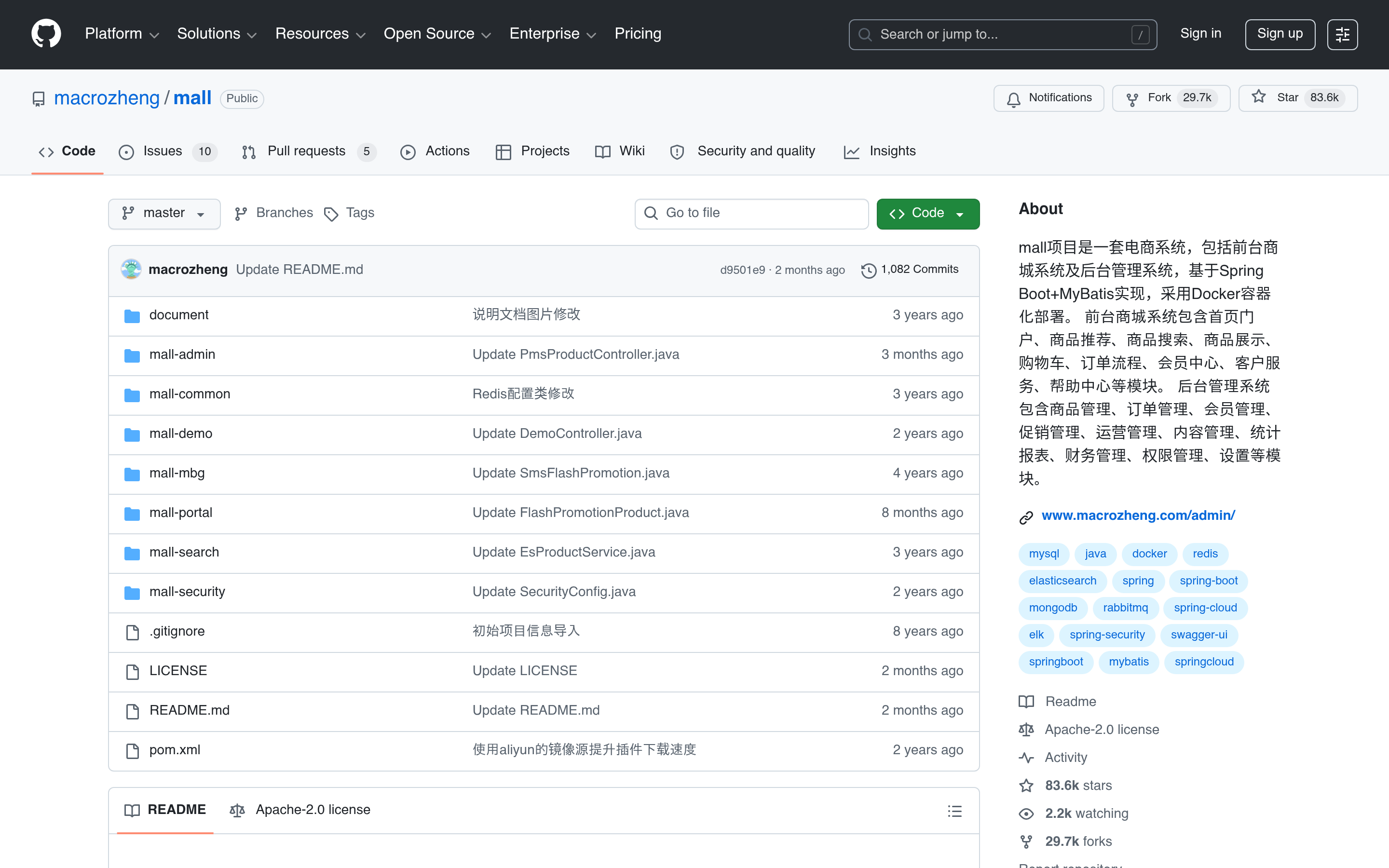Open the Branches link

tap(274, 214)
